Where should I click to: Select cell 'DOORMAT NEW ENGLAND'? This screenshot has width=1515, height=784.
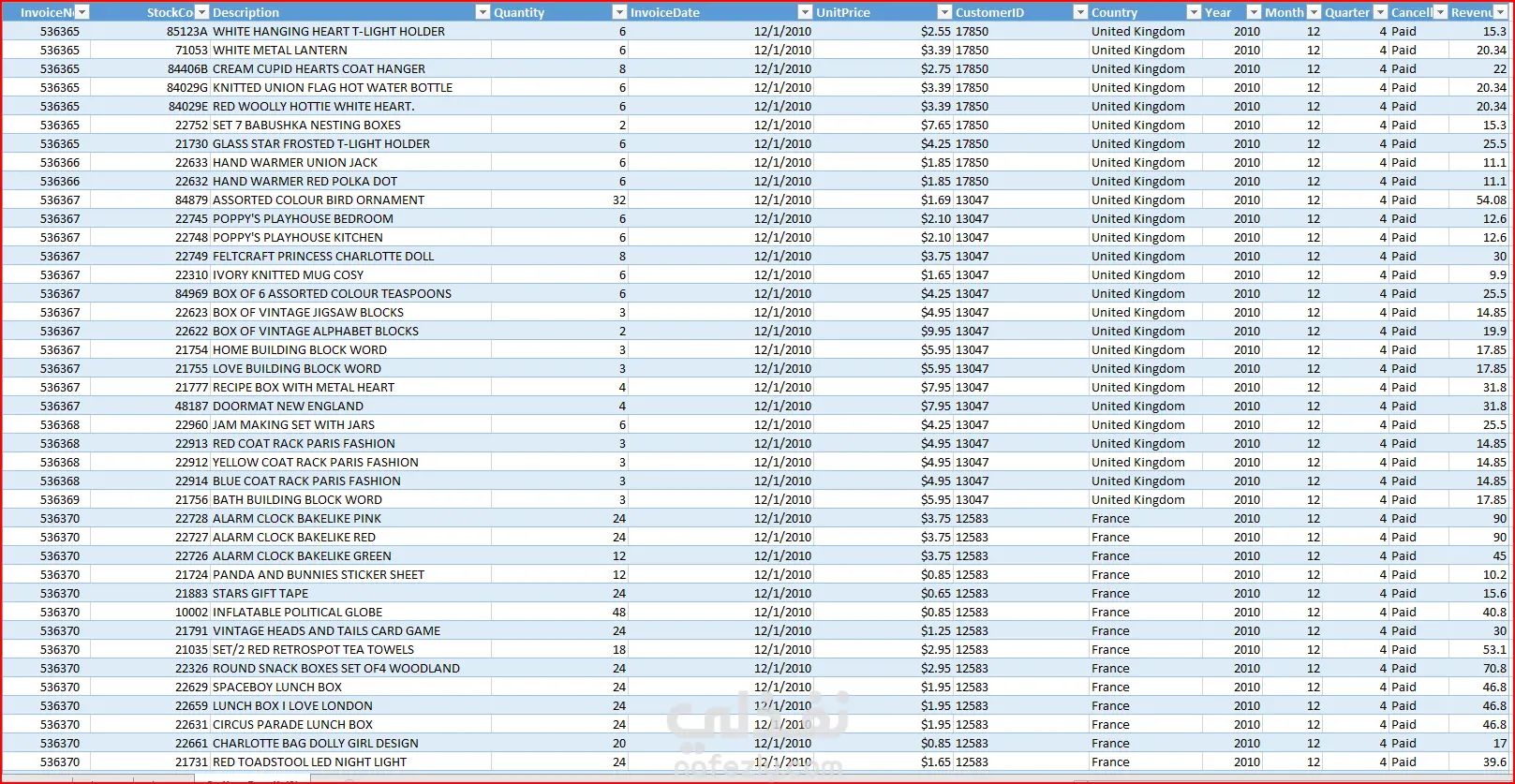coord(350,406)
